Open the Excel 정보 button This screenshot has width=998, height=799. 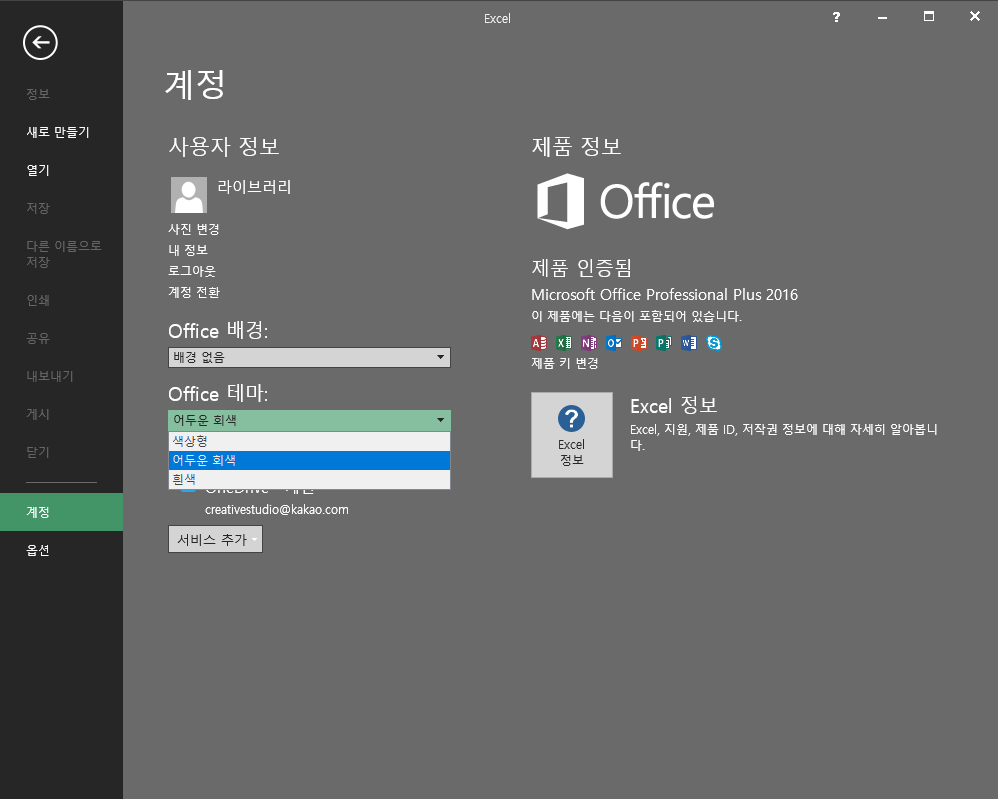click(572, 435)
